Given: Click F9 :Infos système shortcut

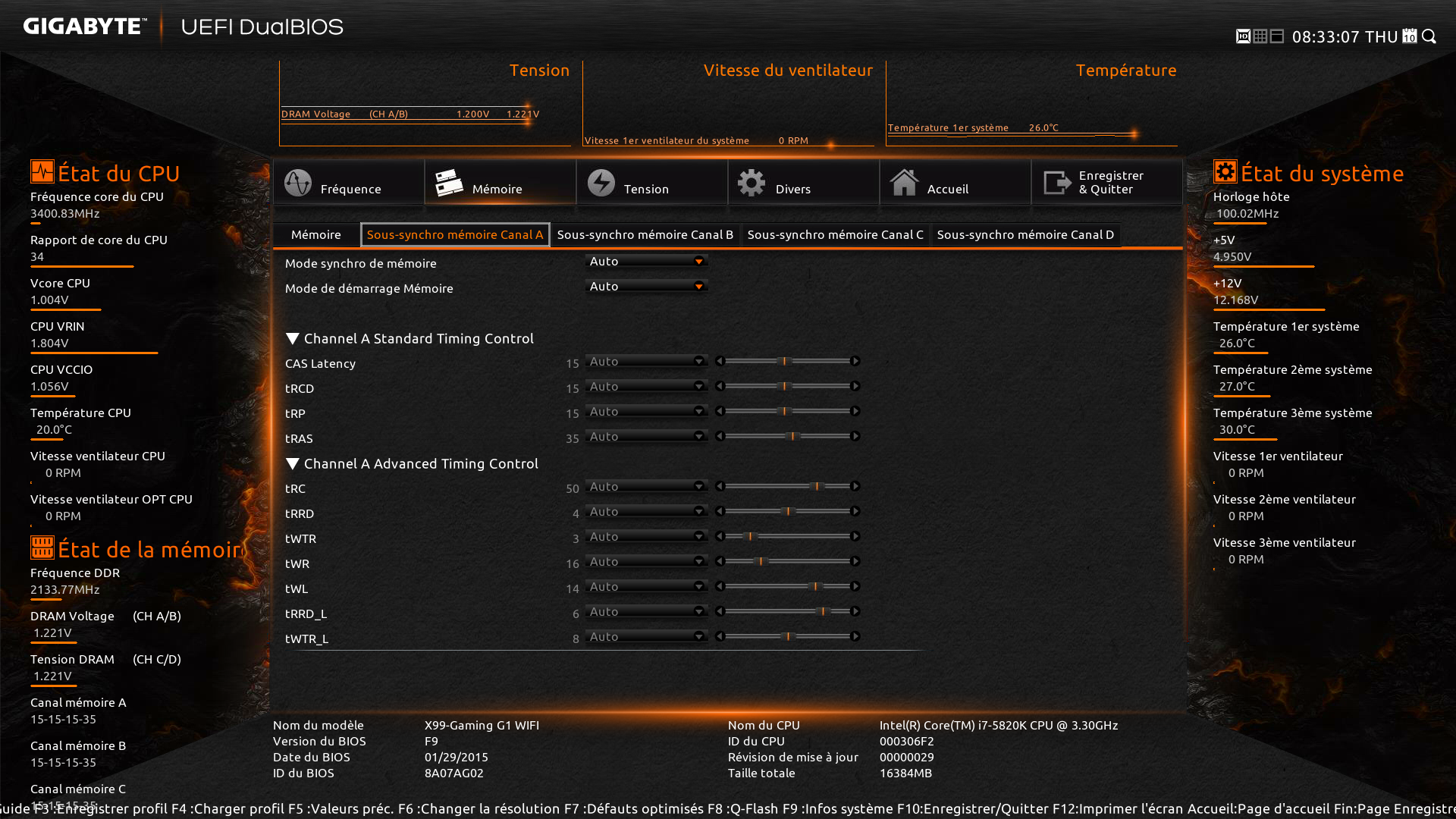Looking at the screenshot, I should (x=838, y=808).
